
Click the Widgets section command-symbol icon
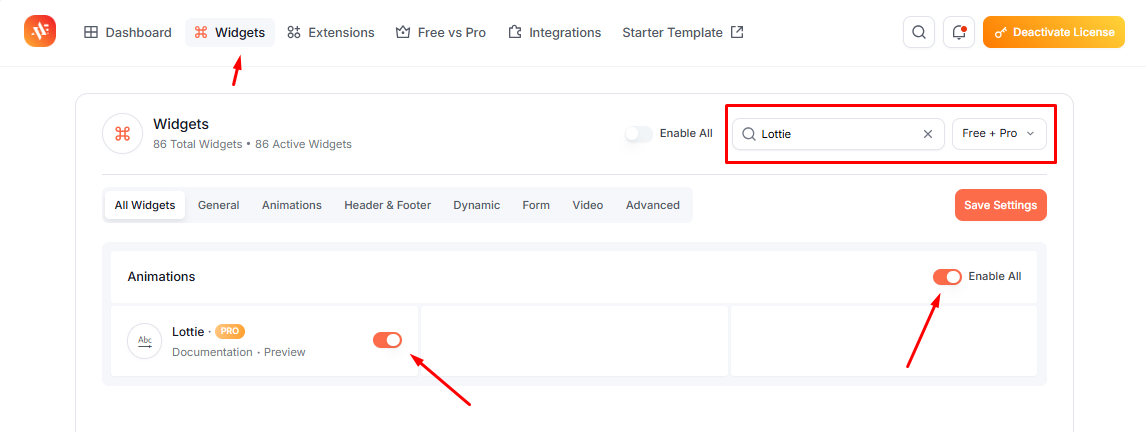pos(122,133)
